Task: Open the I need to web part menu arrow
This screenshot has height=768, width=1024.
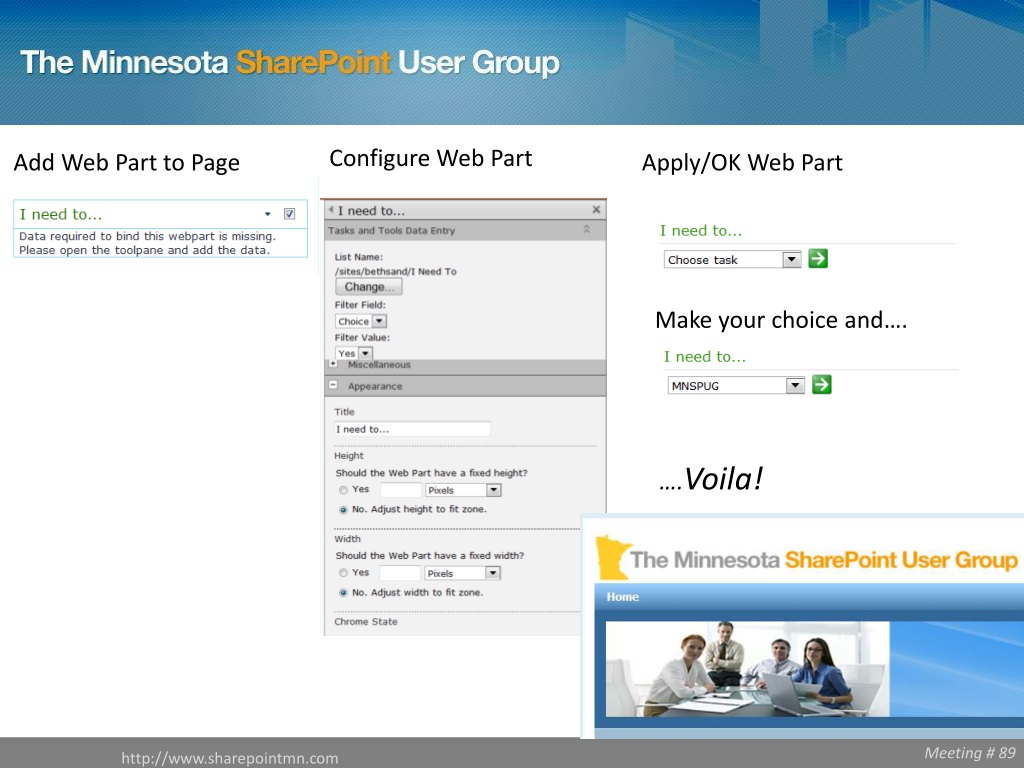Action: pyautogui.click(x=267, y=214)
